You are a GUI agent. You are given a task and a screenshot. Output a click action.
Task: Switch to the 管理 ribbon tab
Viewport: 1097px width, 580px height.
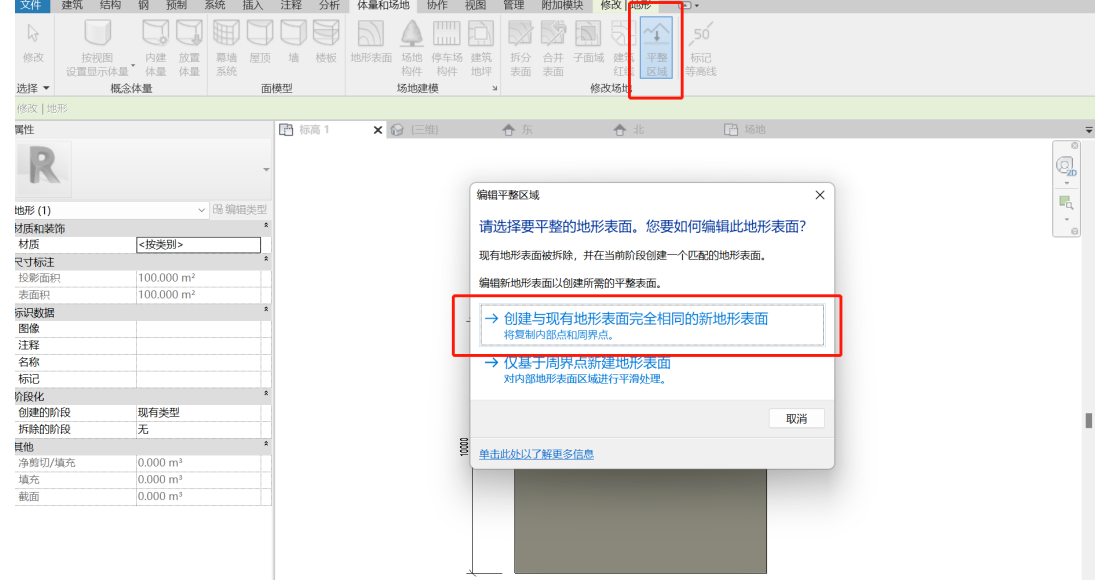click(514, 6)
